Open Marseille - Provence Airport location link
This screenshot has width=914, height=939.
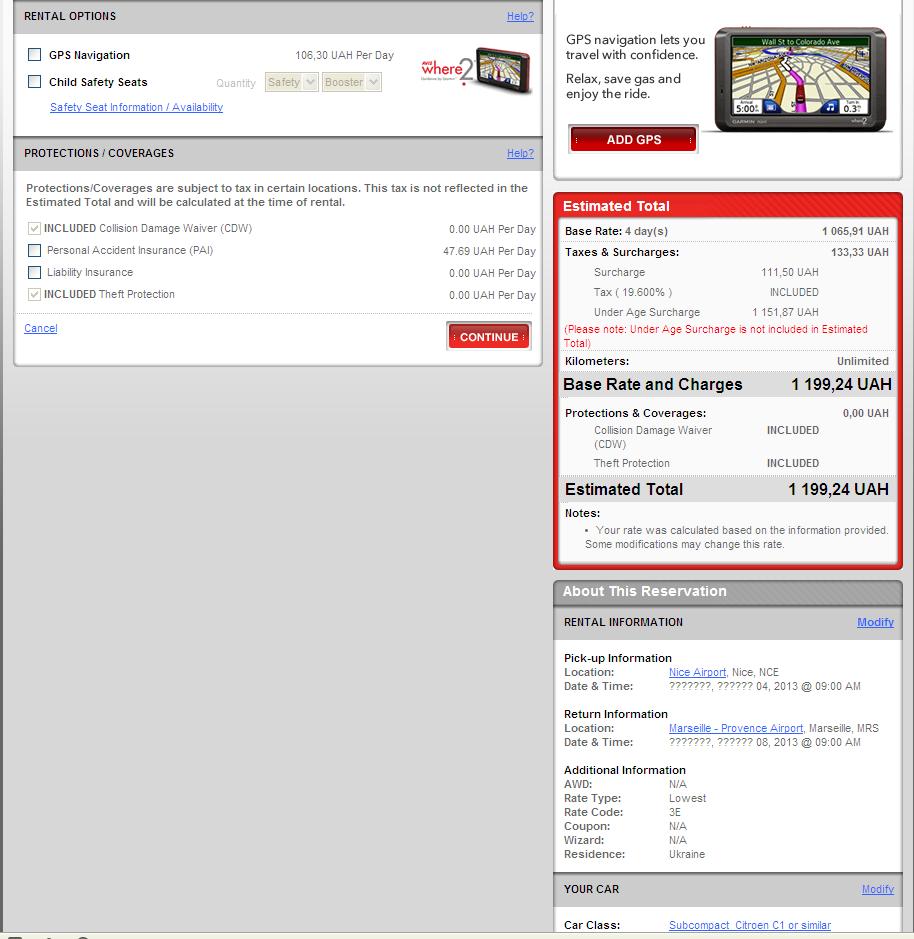[x=735, y=729]
